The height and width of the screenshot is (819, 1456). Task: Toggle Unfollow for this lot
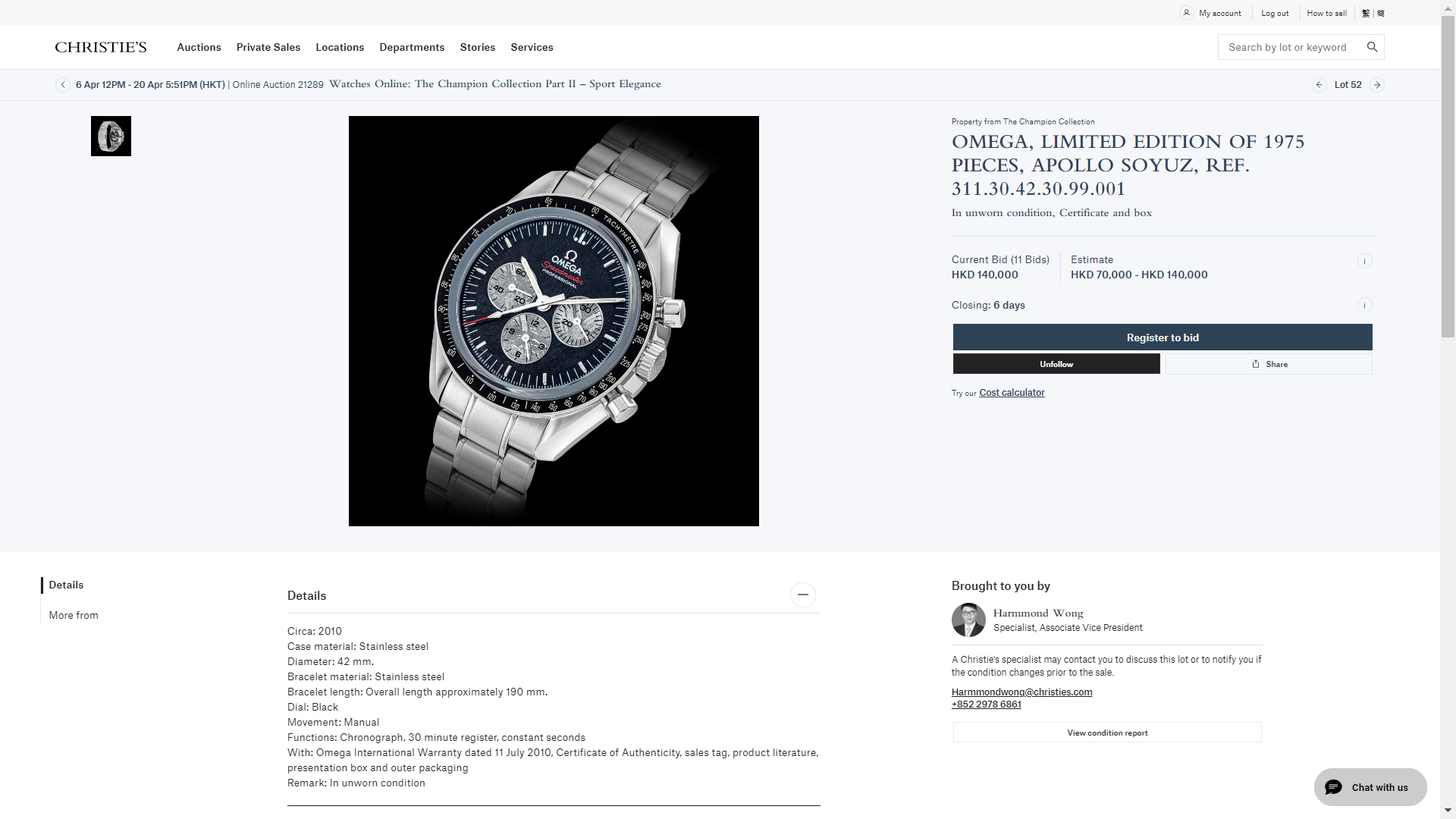(1056, 364)
